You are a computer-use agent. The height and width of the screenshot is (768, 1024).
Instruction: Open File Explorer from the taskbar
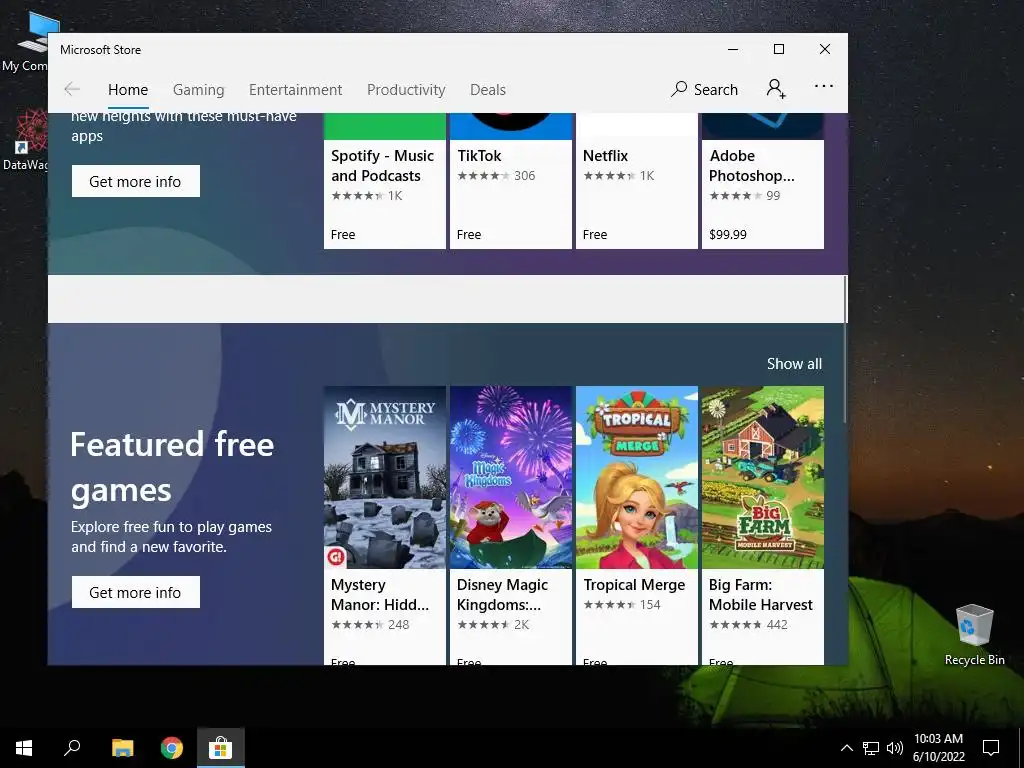pos(123,748)
